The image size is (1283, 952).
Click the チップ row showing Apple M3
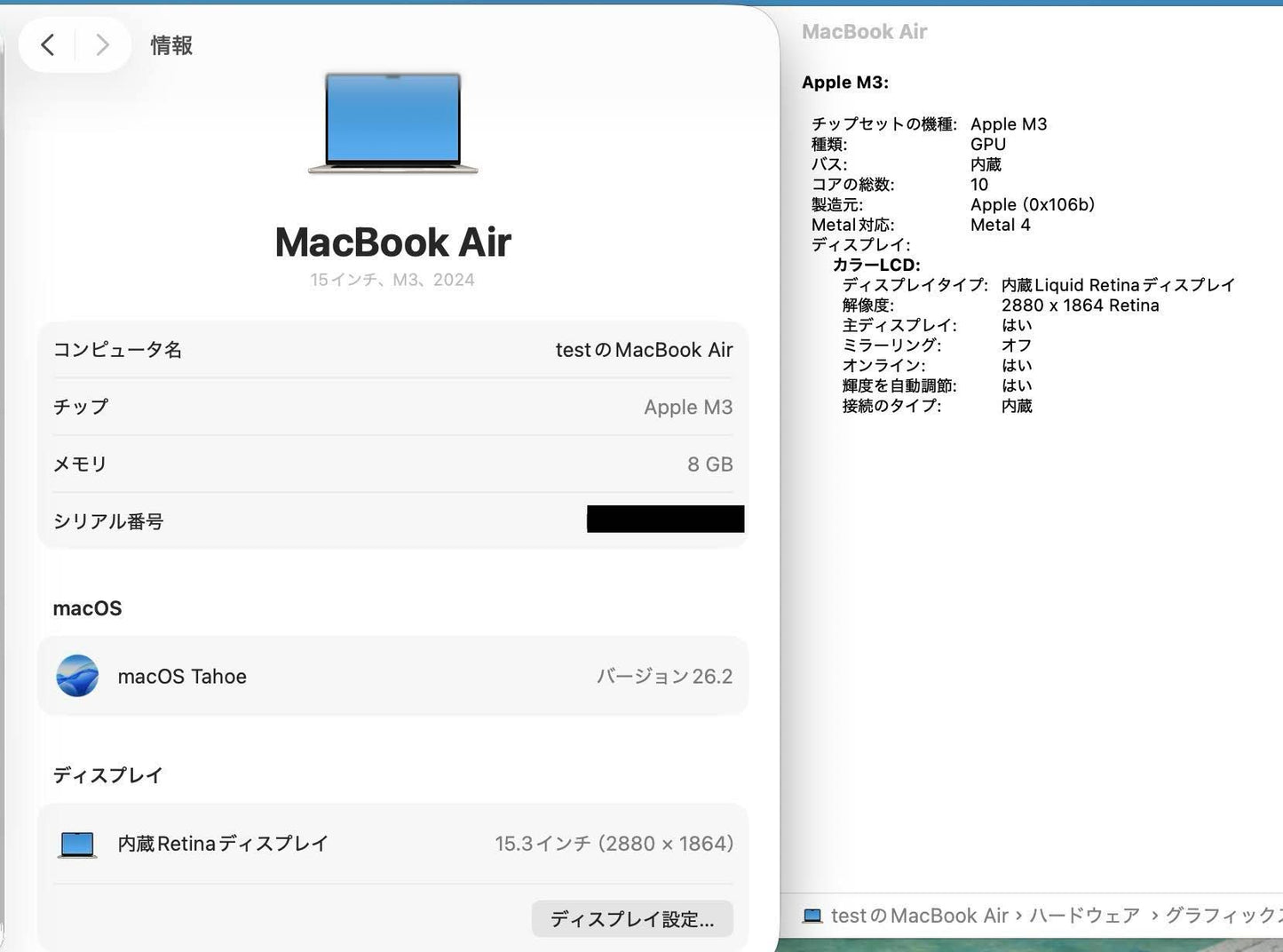coord(392,407)
